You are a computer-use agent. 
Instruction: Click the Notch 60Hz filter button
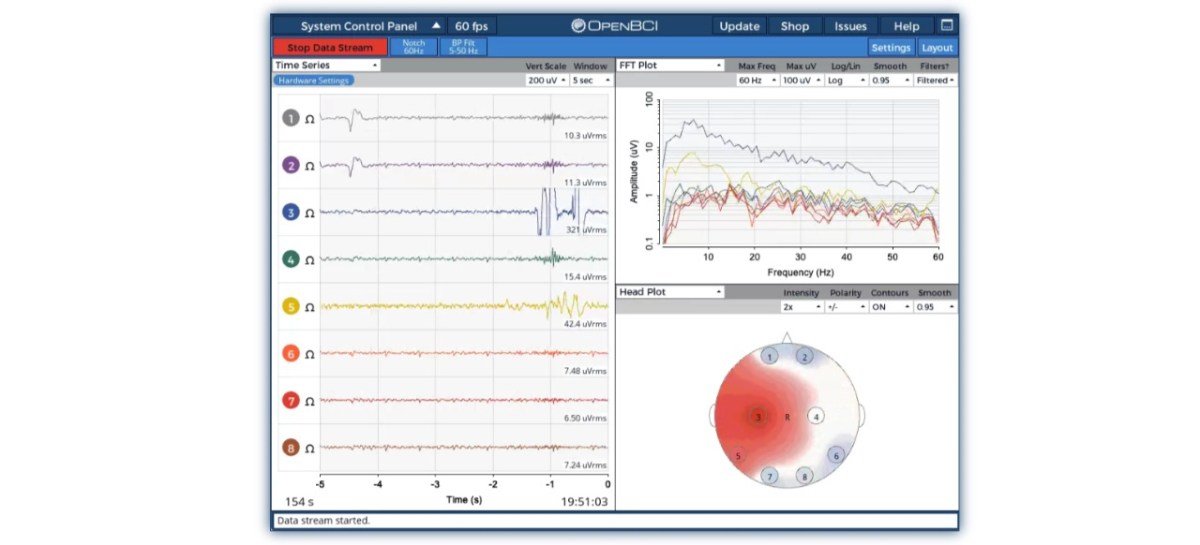[x=413, y=47]
